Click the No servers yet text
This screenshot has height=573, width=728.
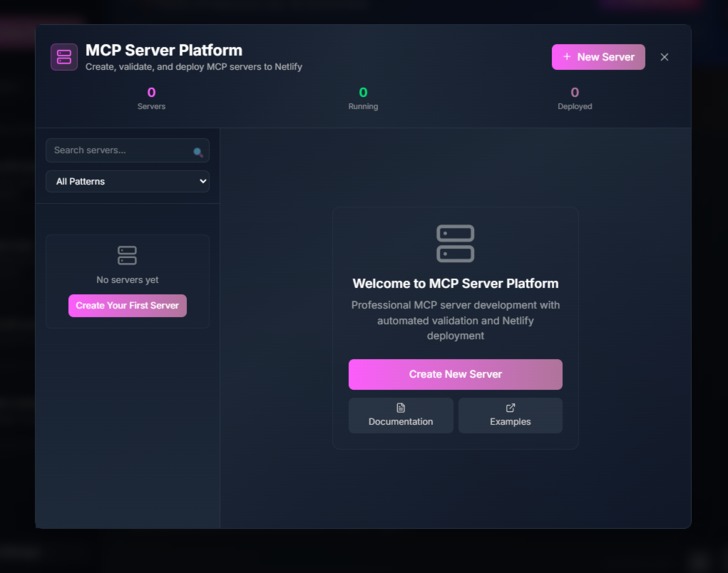coord(127,280)
